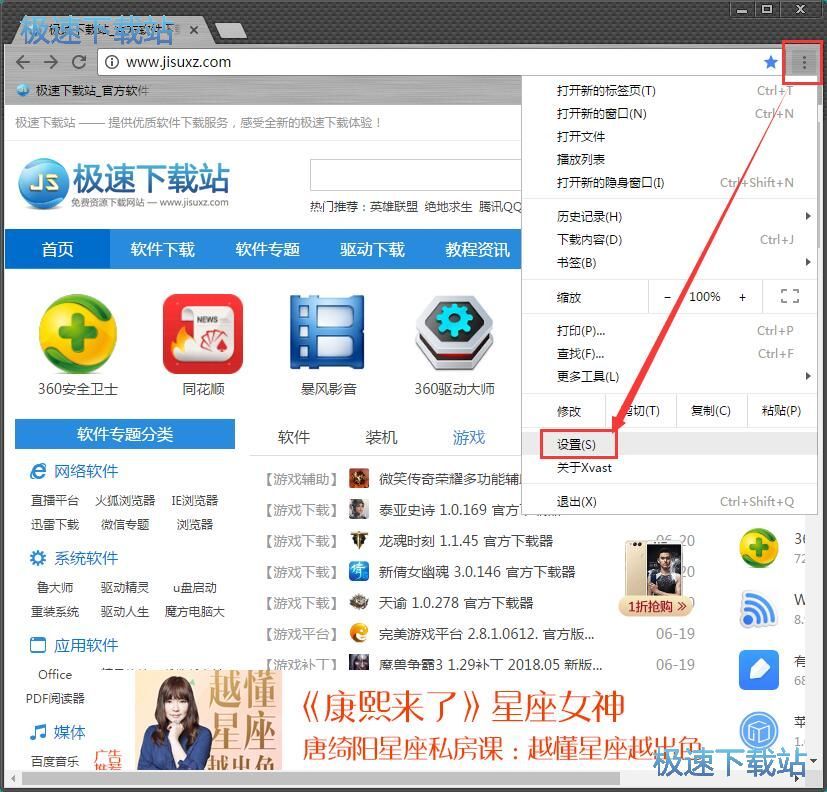827x792 pixels.
Task: Click the 完美游戏平台 thumbnail icon
Action: (359, 633)
